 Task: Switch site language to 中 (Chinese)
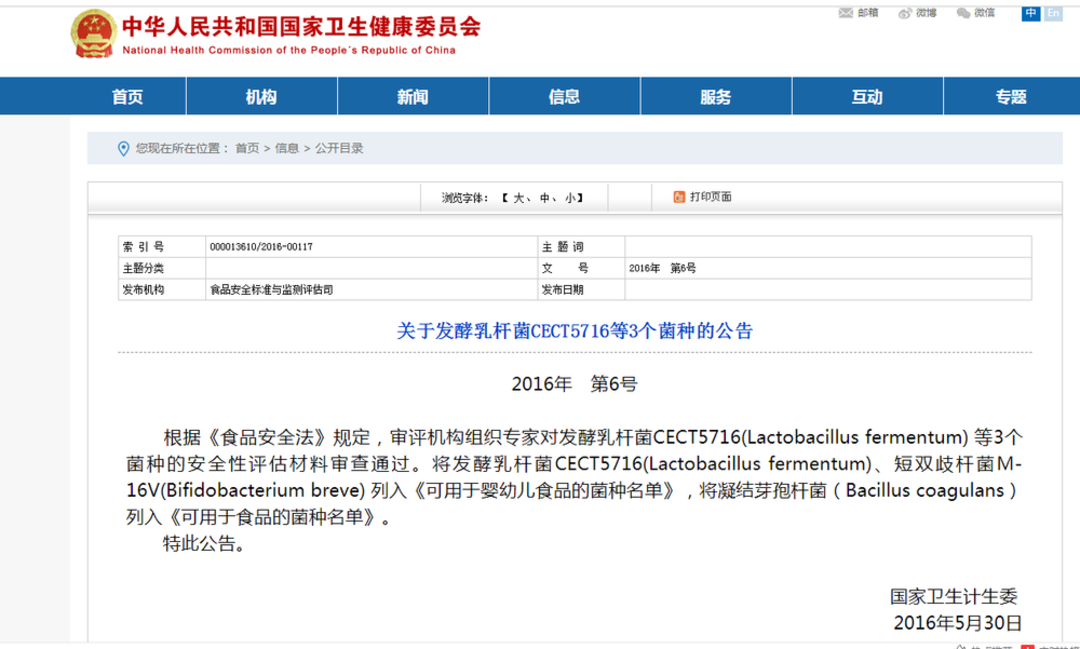(x=1030, y=13)
